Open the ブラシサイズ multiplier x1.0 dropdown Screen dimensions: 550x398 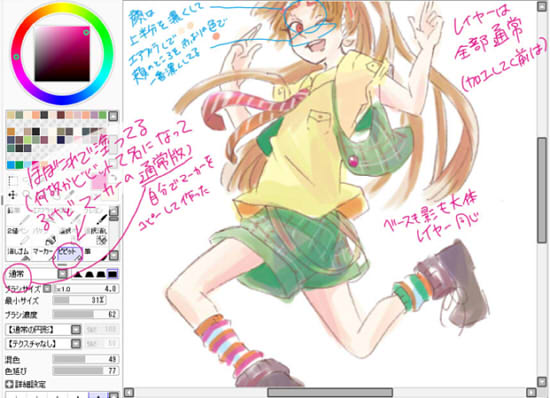pos(47,289)
